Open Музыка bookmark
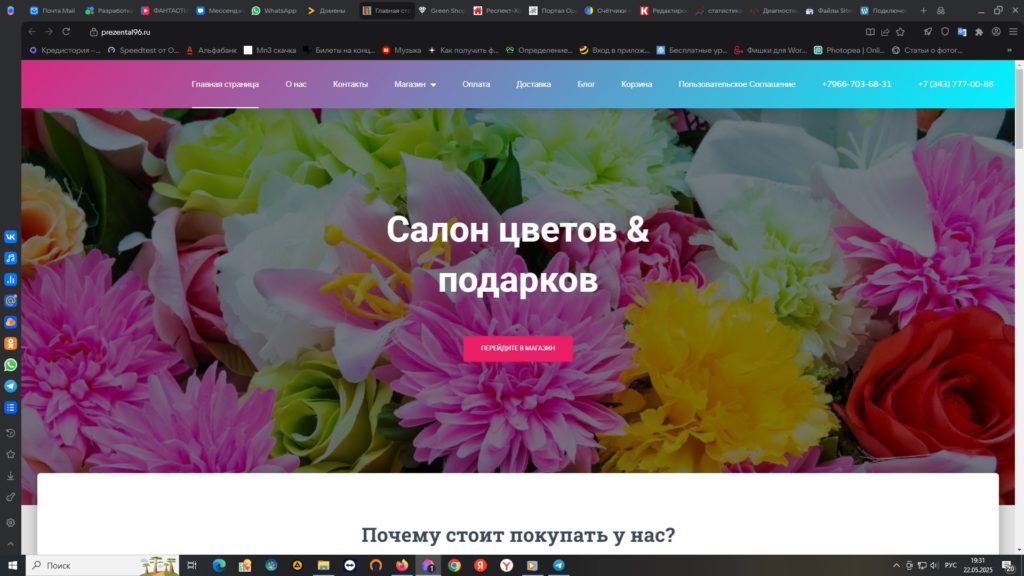The height and width of the screenshot is (576, 1024). (402, 50)
